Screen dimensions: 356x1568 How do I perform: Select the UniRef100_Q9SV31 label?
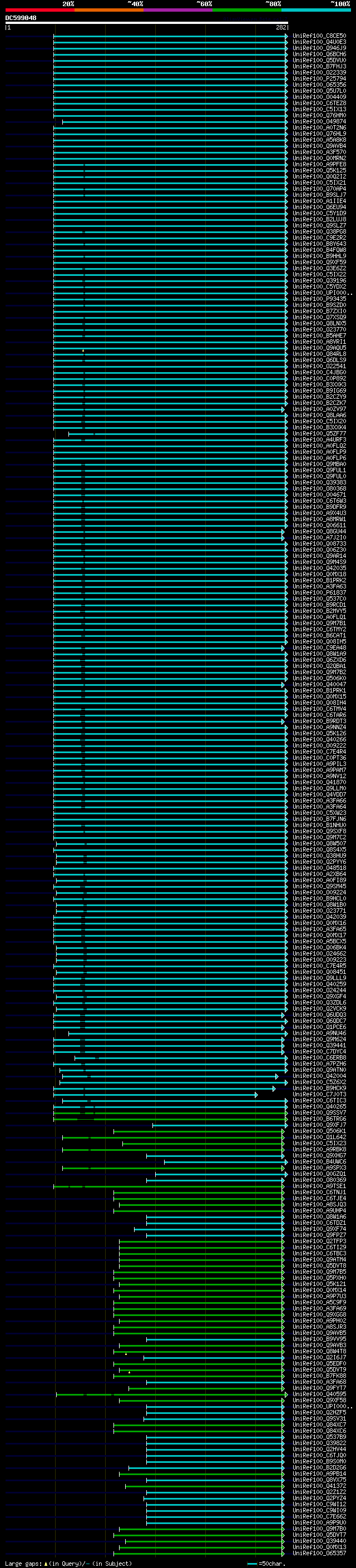319,1419
